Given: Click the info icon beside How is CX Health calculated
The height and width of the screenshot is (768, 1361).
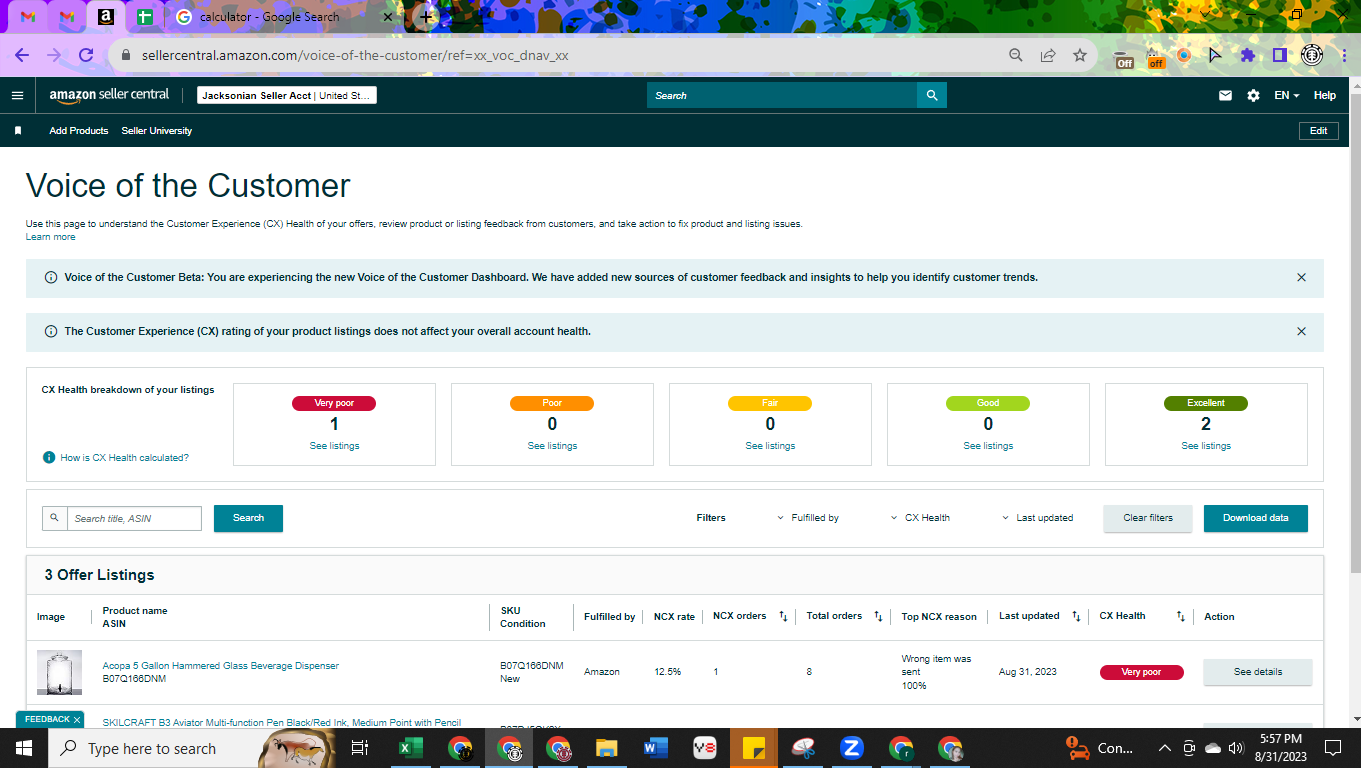Looking at the screenshot, I should [x=49, y=457].
